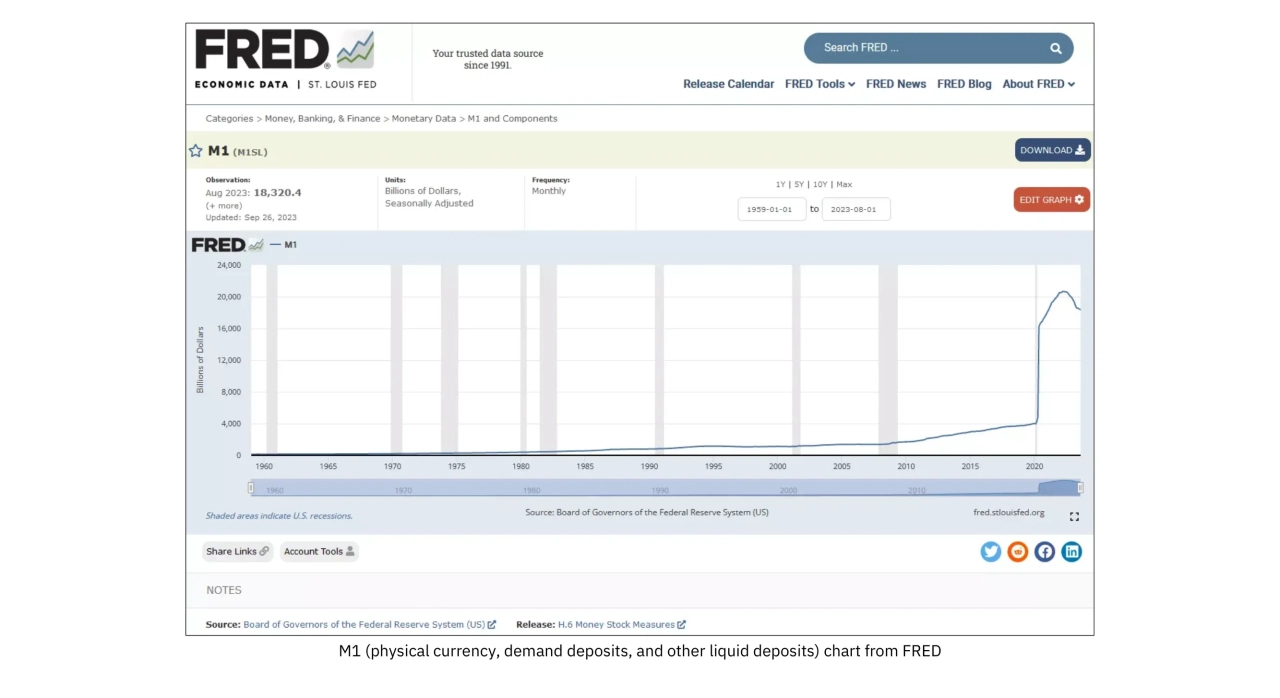The width and height of the screenshot is (1280, 698).
Task: Expand the FRED Tools menu
Action: click(819, 84)
